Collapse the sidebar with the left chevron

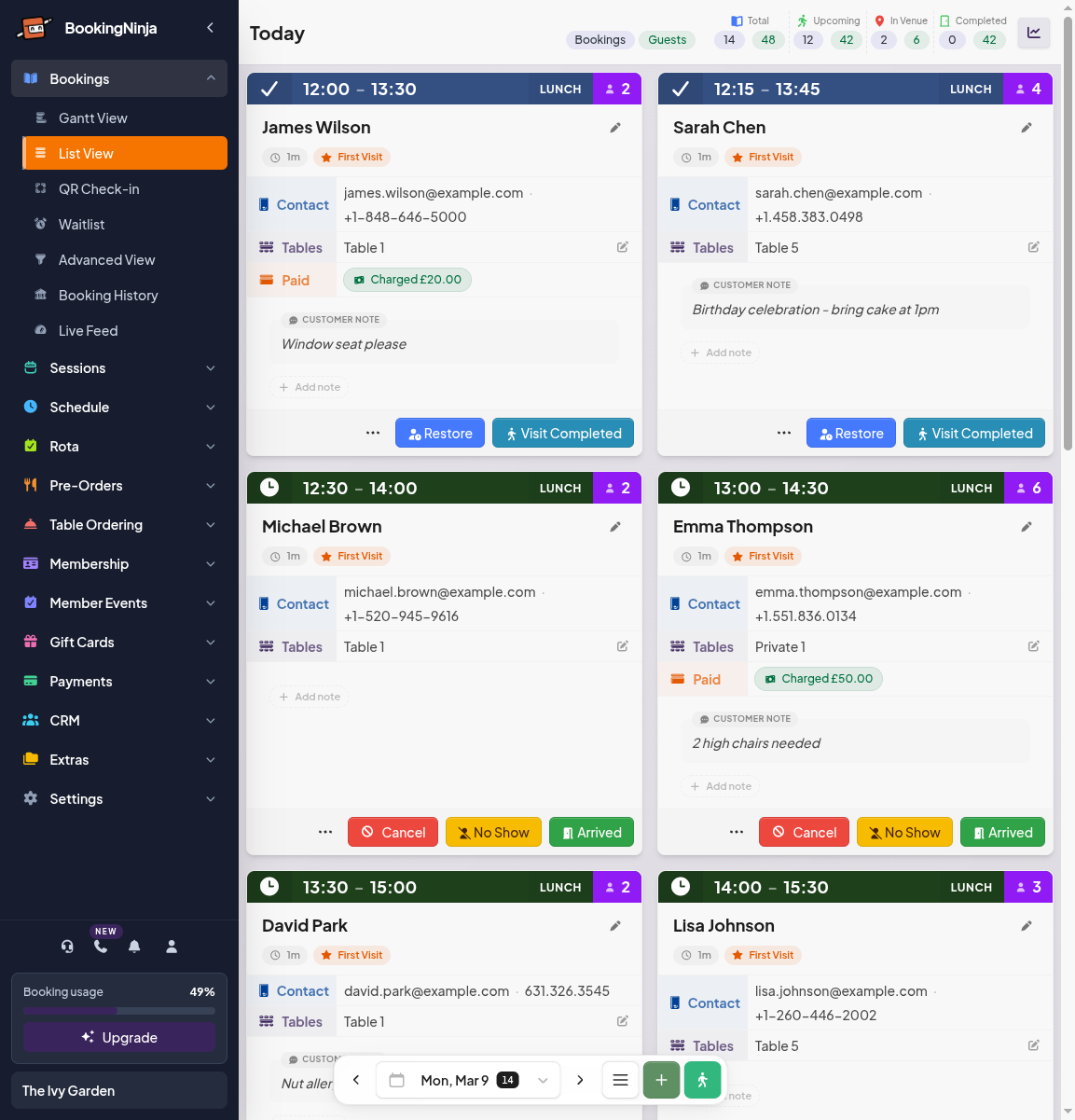[210, 28]
